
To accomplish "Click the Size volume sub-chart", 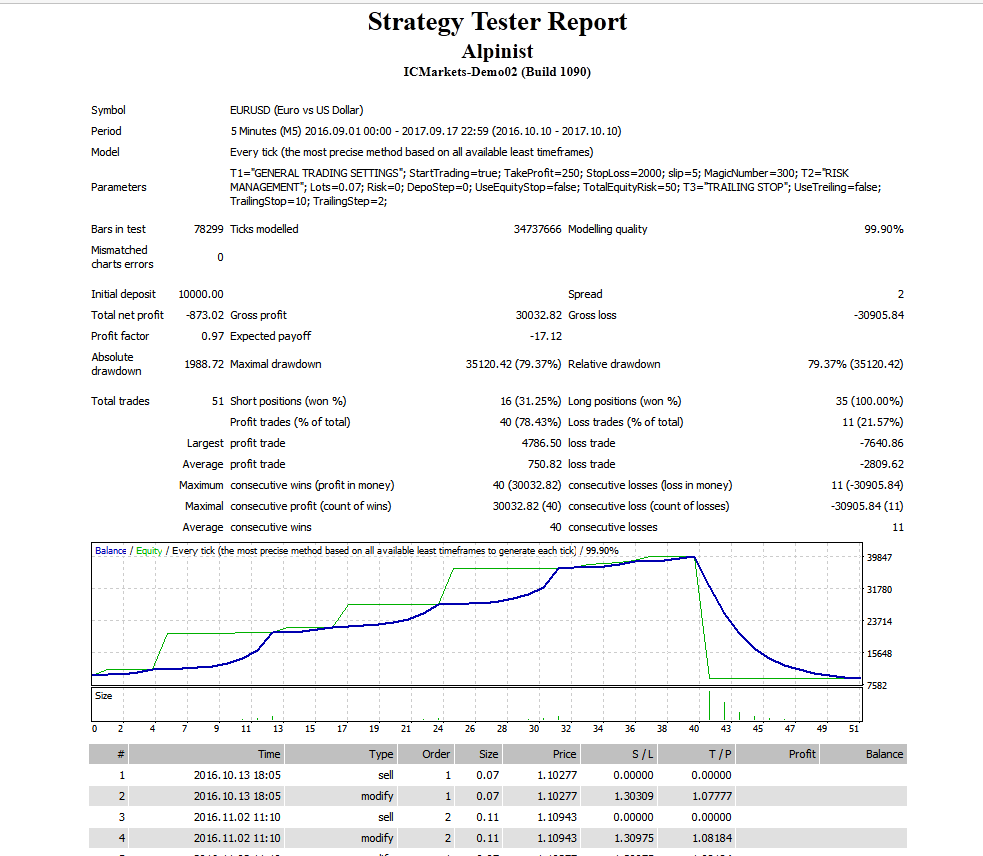I will (x=476, y=705).
